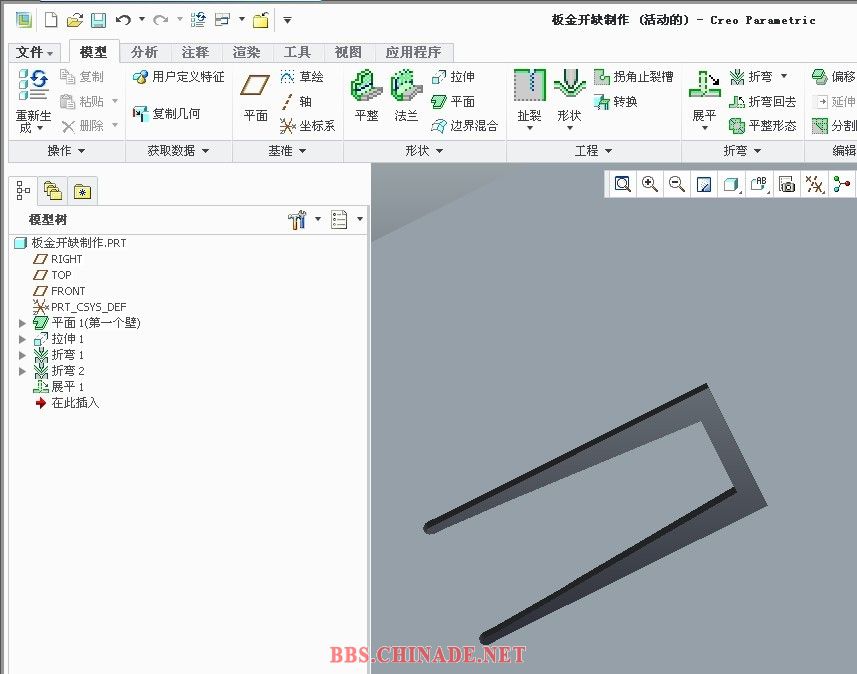Switch to the 注释 (Annotate) tab
Image resolution: width=857 pixels, height=674 pixels.
[x=195, y=52]
